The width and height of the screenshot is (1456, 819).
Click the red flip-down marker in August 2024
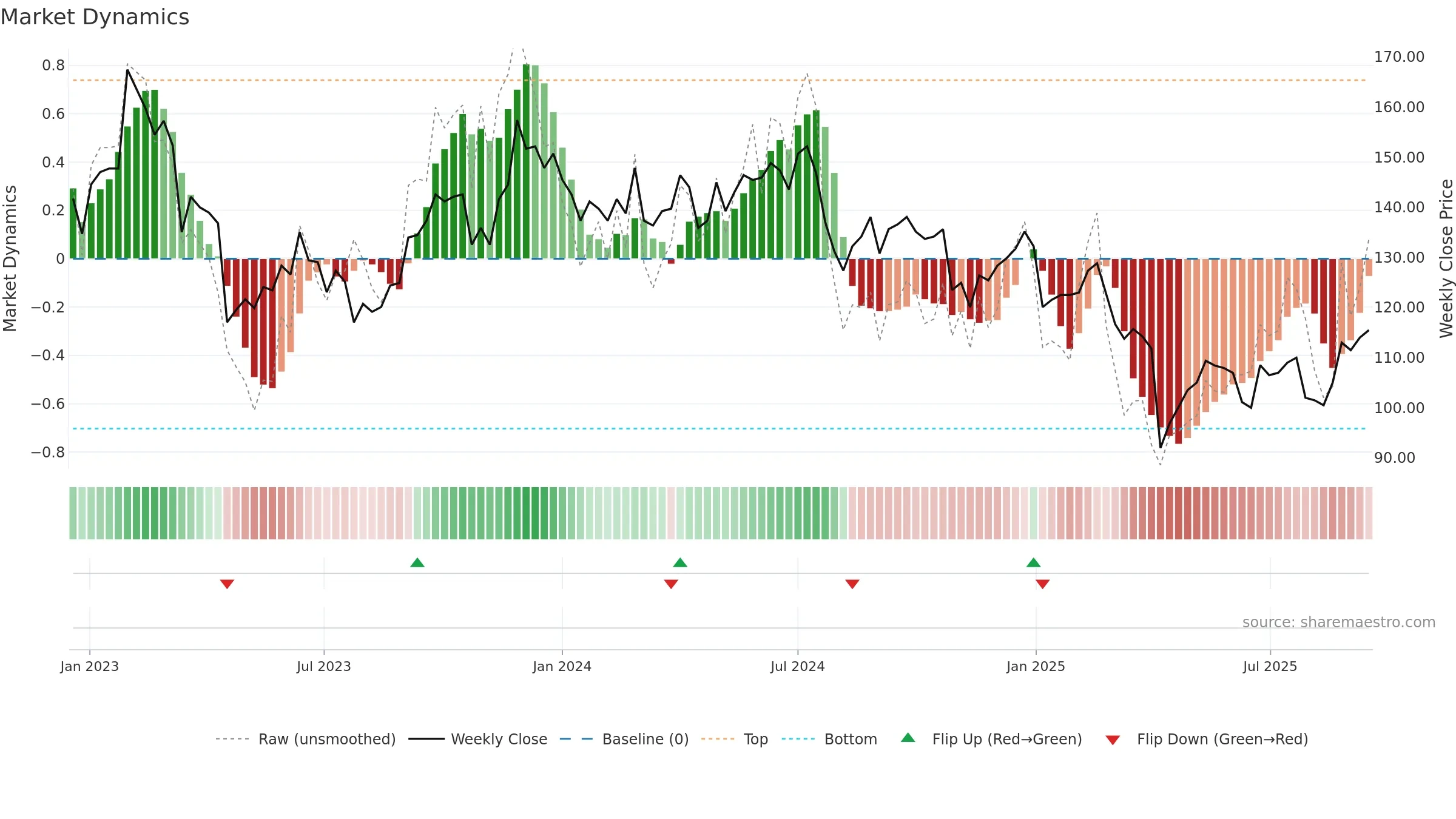click(852, 584)
